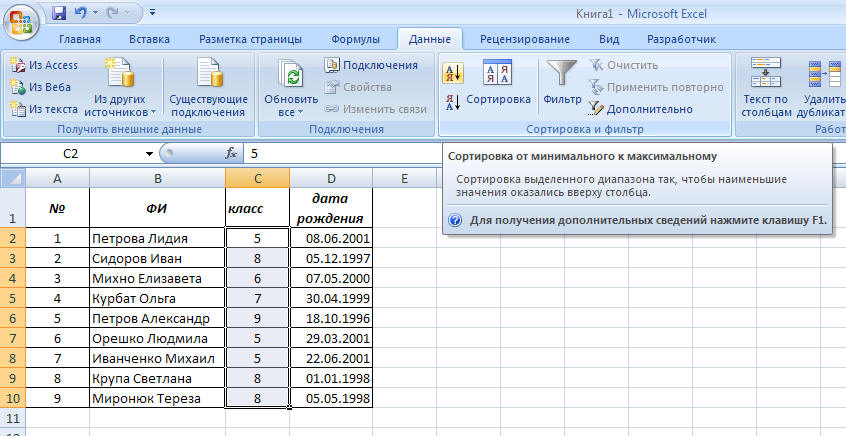Viewport: 846px width, 436px height.
Task: Select column D header
Action: (x=330, y=178)
